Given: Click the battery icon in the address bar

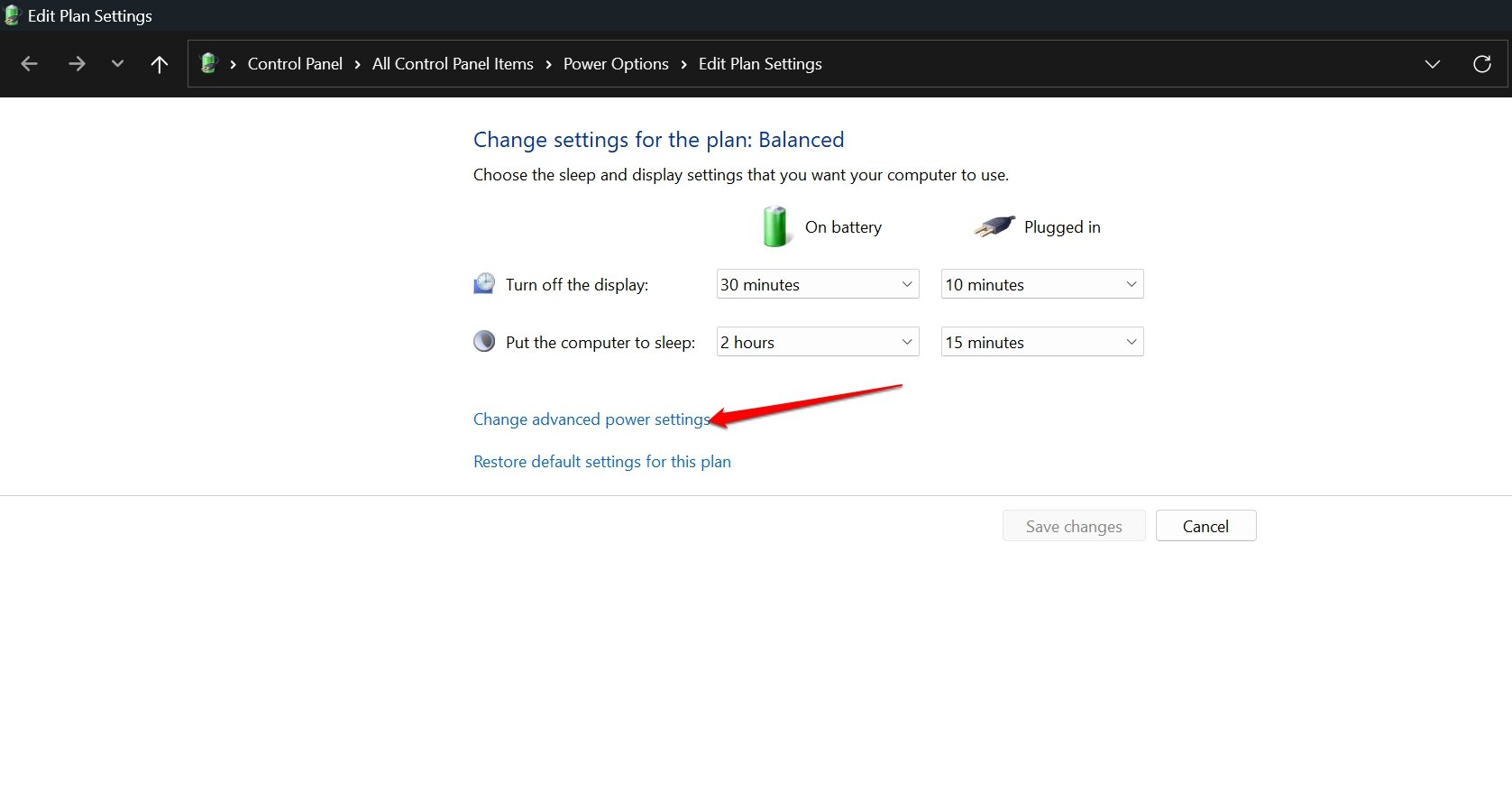Looking at the screenshot, I should click(209, 63).
